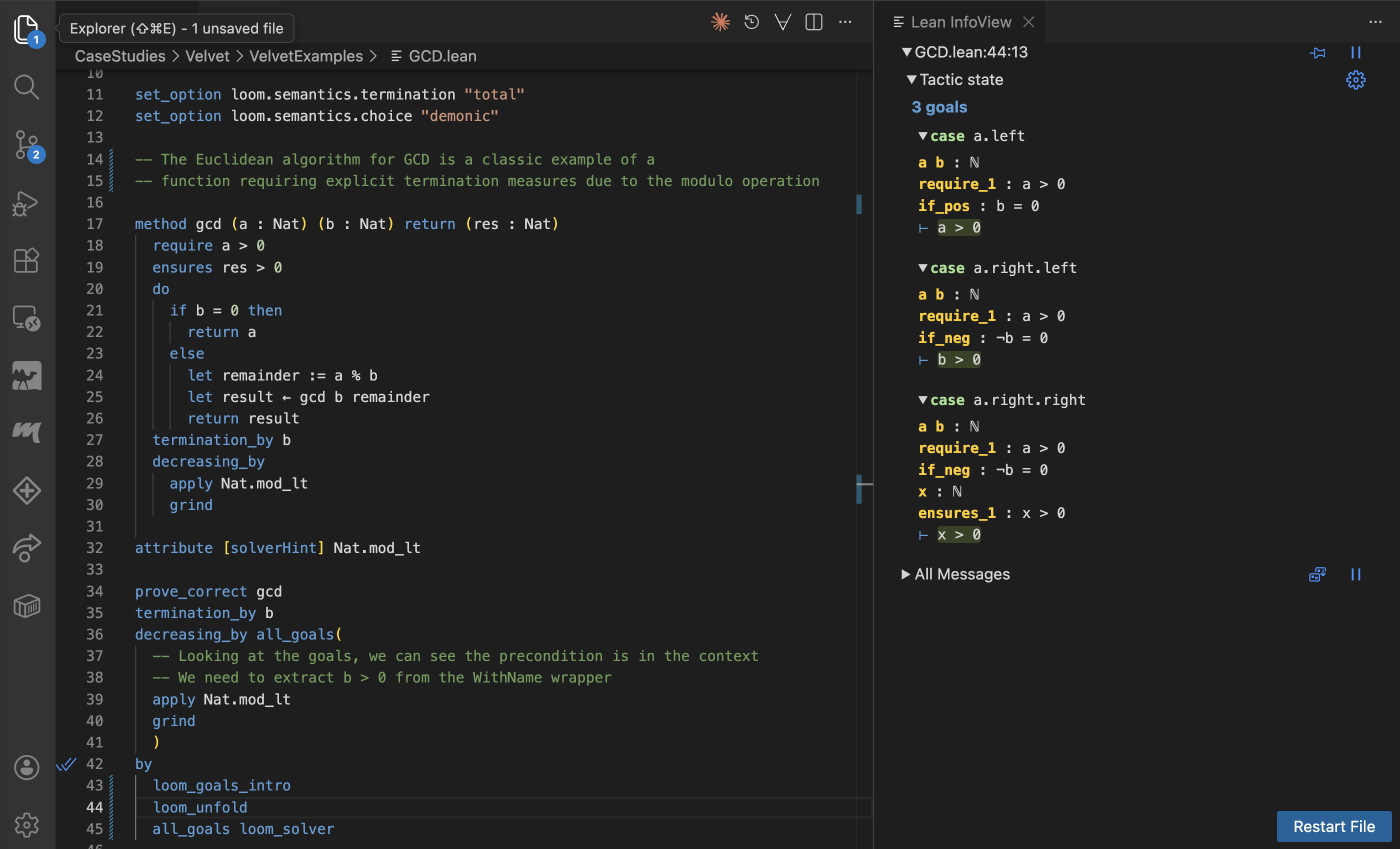Place cursor on line 44 loom_unfold
This screenshot has height=849, width=1400.
coord(200,807)
